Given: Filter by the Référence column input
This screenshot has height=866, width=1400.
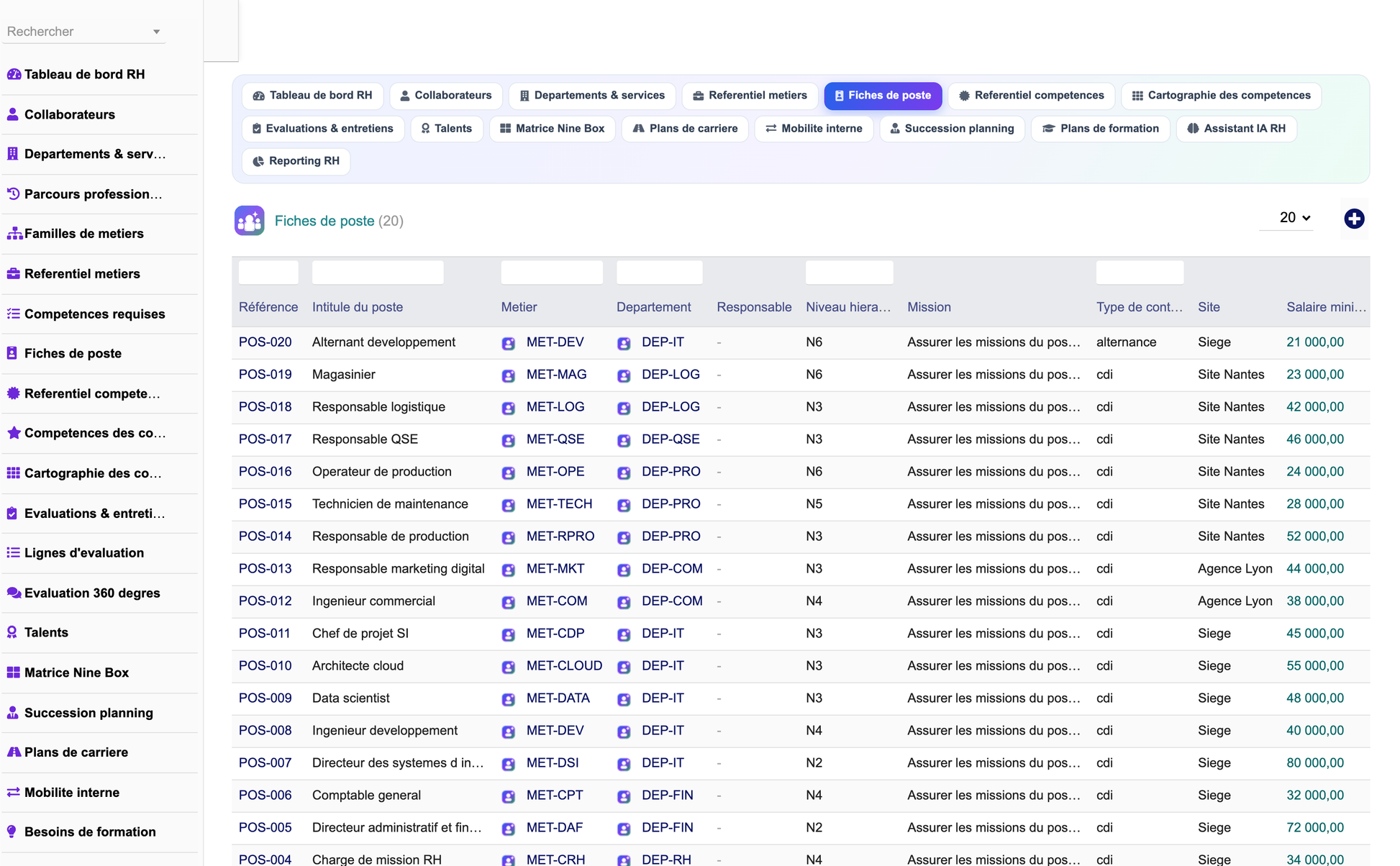Looking at the screenshot, I should 268,273.
